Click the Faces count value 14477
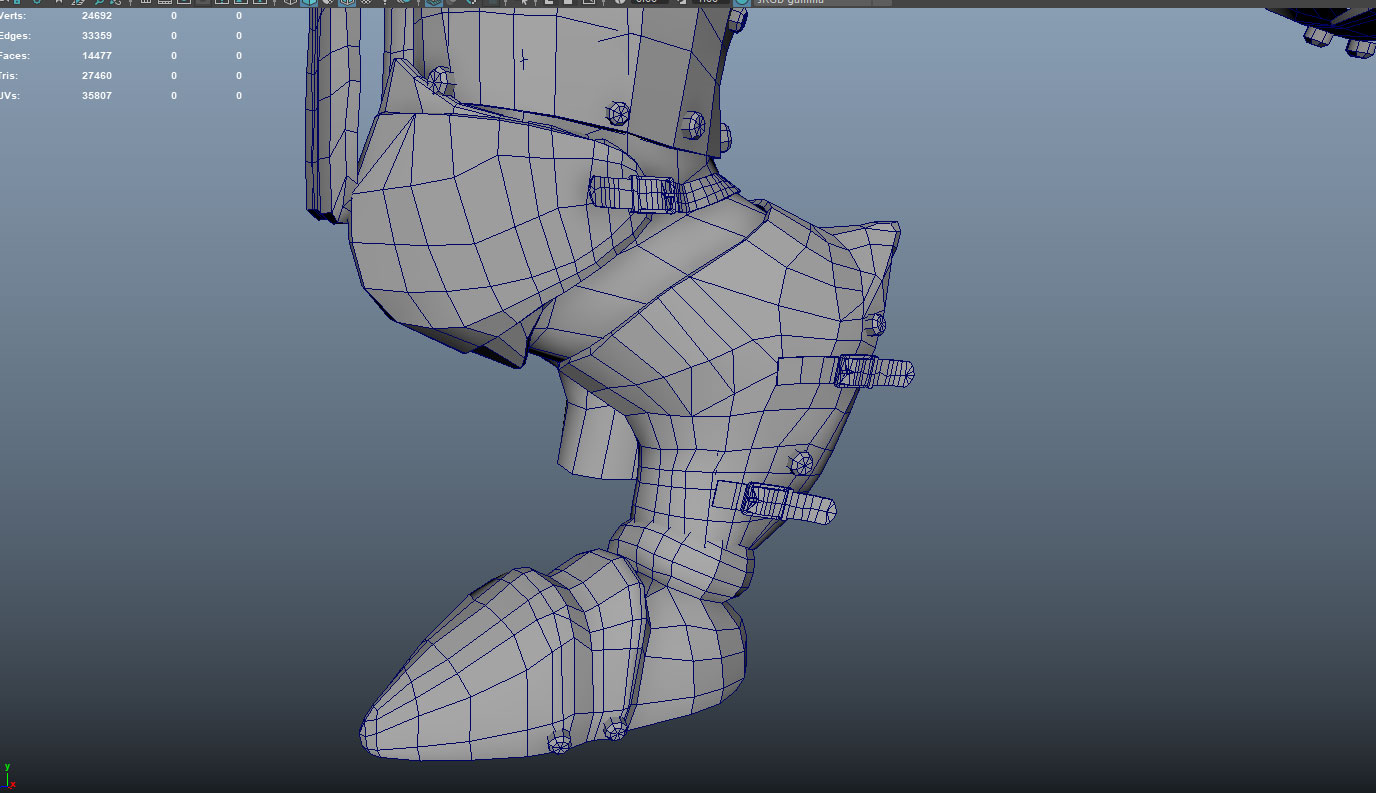 point(97,56)
